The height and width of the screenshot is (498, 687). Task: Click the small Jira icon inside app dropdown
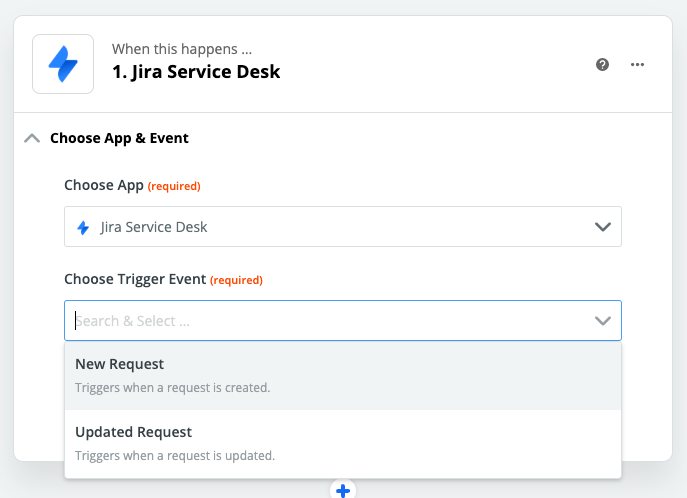(x=83, y=227)
